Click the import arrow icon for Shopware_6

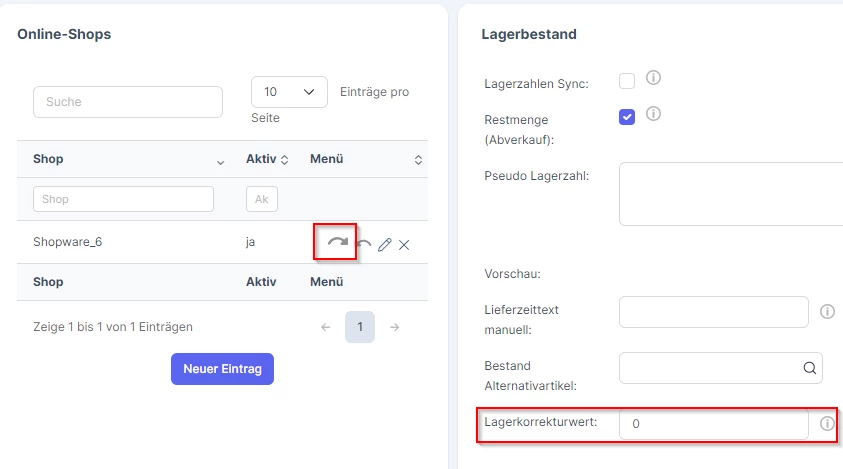click(x=364, y=244)
